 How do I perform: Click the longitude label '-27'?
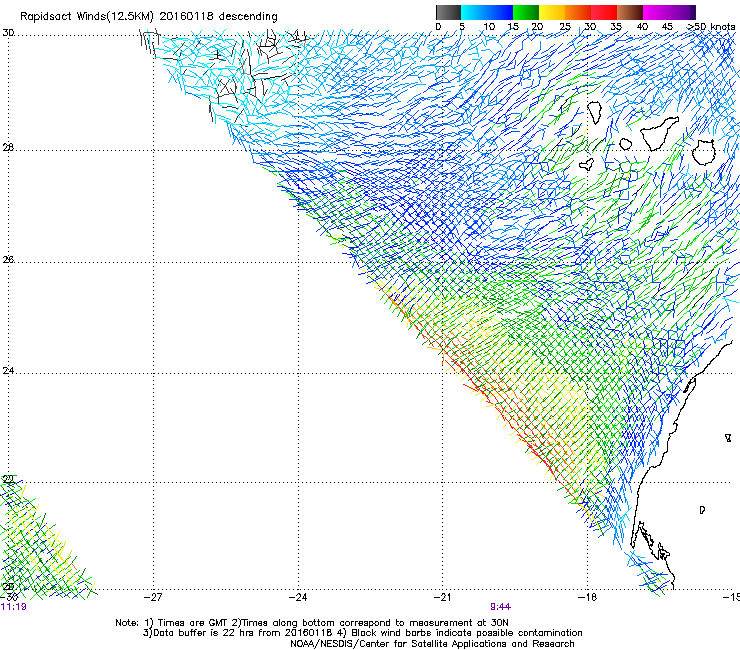click(152, 597)
